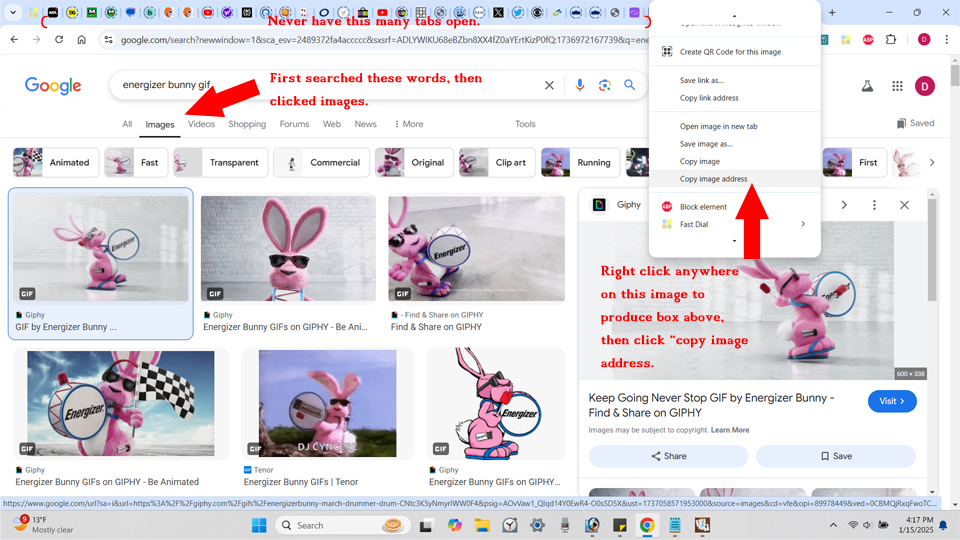Screen dimensions: 960x540
Task: Go to the browser home page
Action: click(x=81, y=40)
